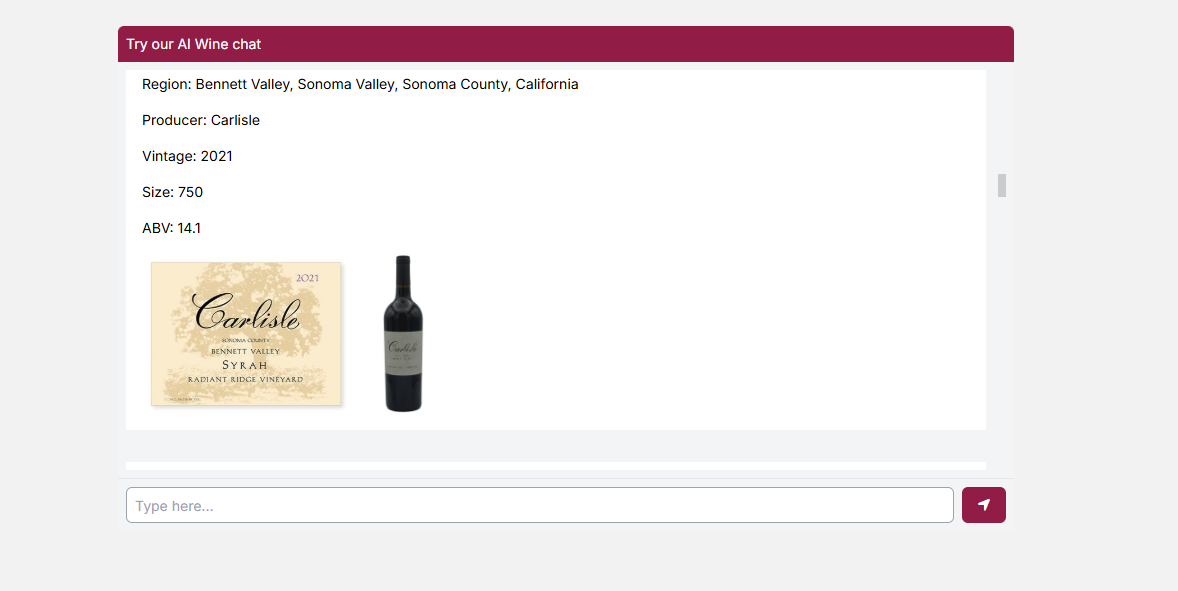Focus the "Type here..." chat input
This screenshot has height=591, width=1178.
539,505
